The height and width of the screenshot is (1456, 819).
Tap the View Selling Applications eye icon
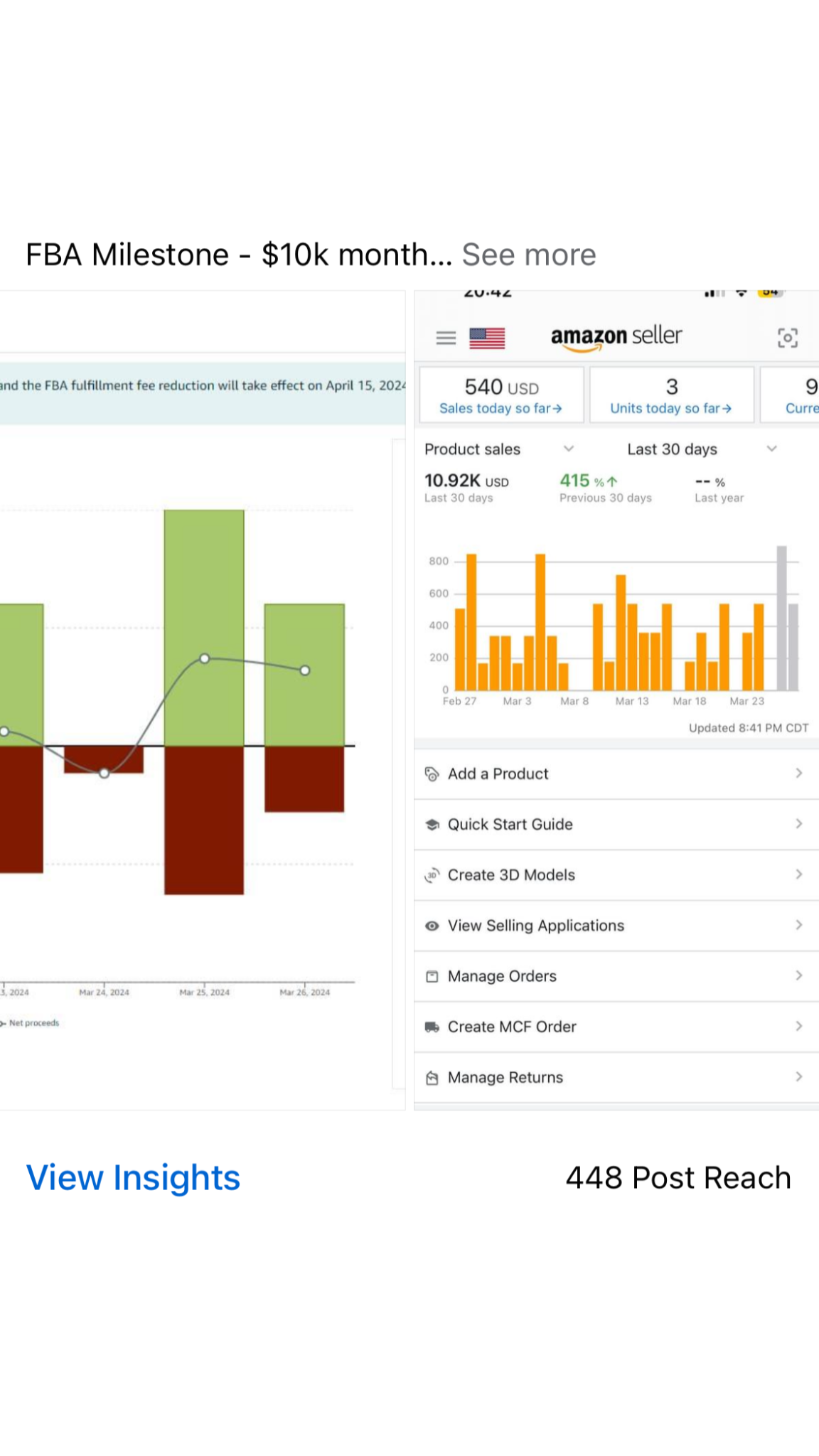click(432, 926)
